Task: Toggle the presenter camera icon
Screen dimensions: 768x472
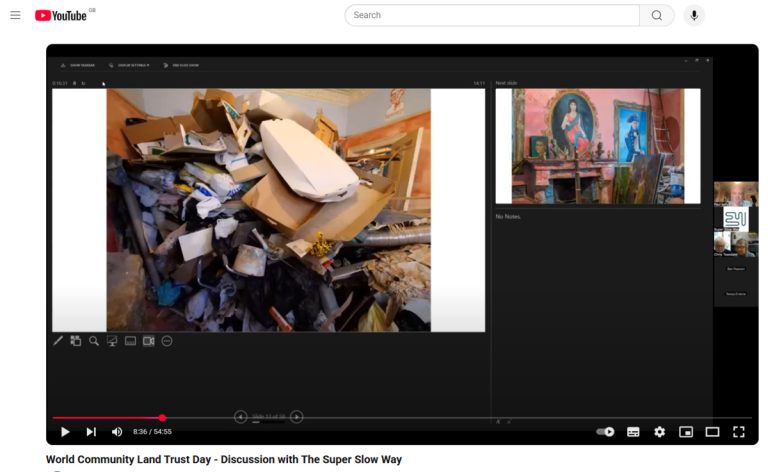Action: (148, 341)
